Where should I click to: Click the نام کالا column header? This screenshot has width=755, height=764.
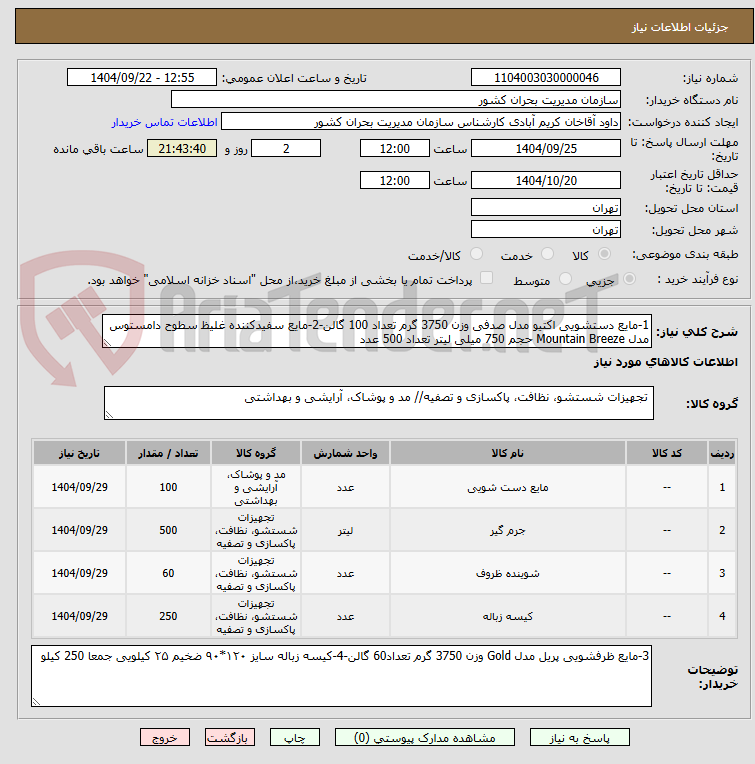508,453
